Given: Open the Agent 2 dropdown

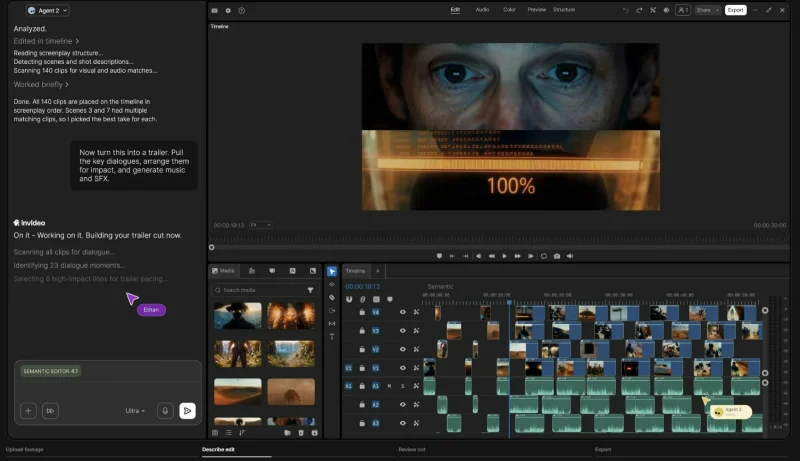Looking at the screenshot, I should [47, 10].
